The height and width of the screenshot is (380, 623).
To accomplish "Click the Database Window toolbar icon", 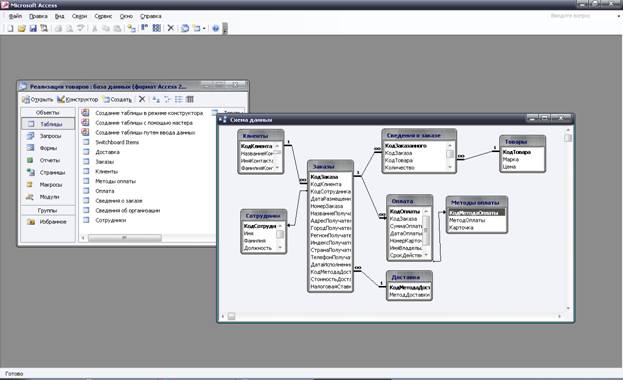I will 185,28.
